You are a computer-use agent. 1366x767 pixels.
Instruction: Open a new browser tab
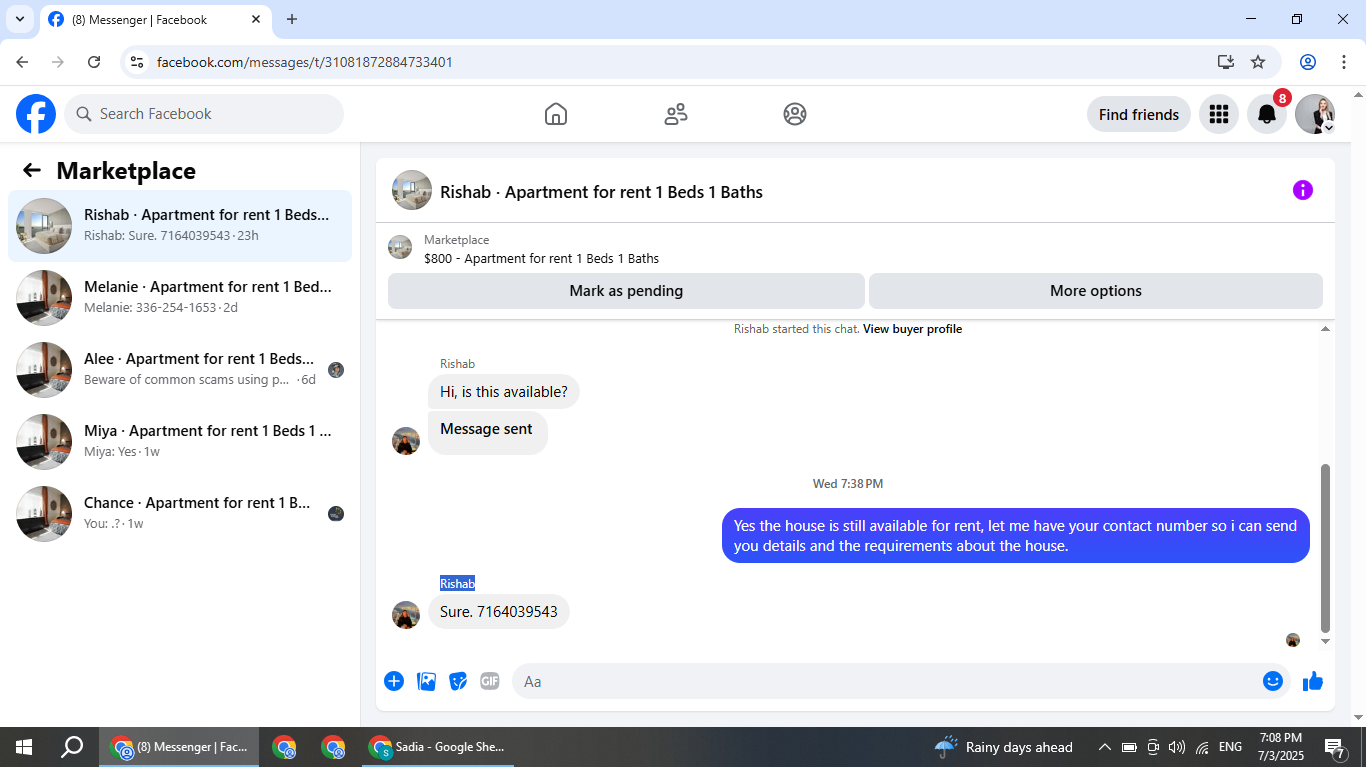coord(292,19)
